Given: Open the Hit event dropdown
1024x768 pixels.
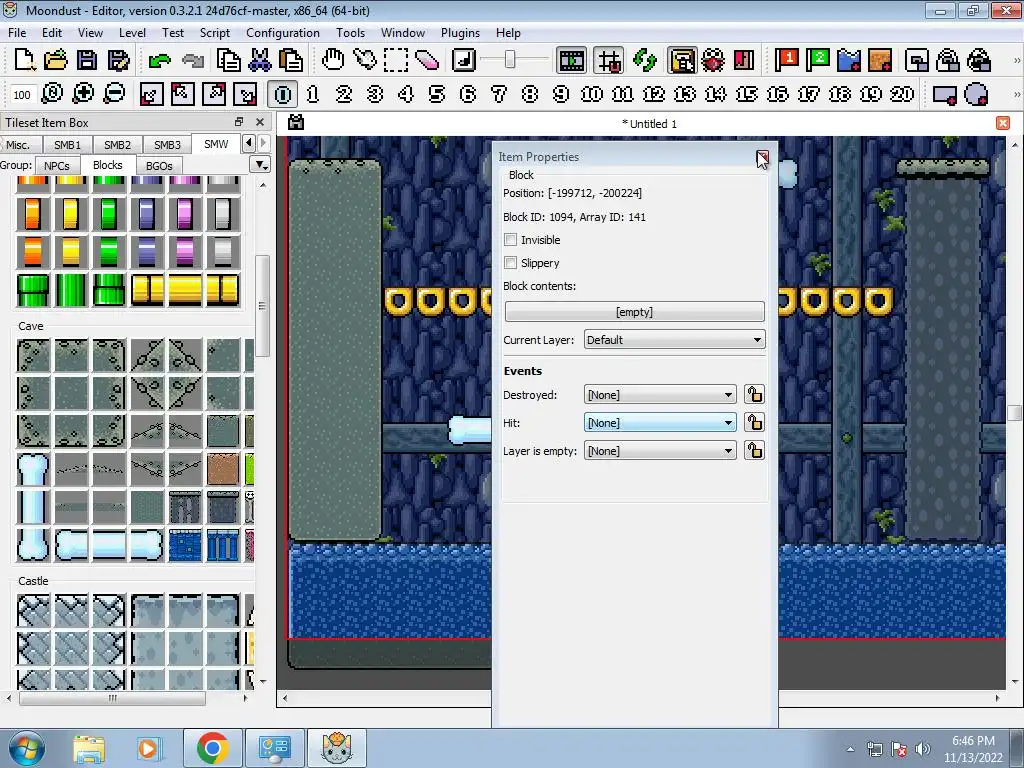Looking at the screenshot, I should (x=660, y=423).
